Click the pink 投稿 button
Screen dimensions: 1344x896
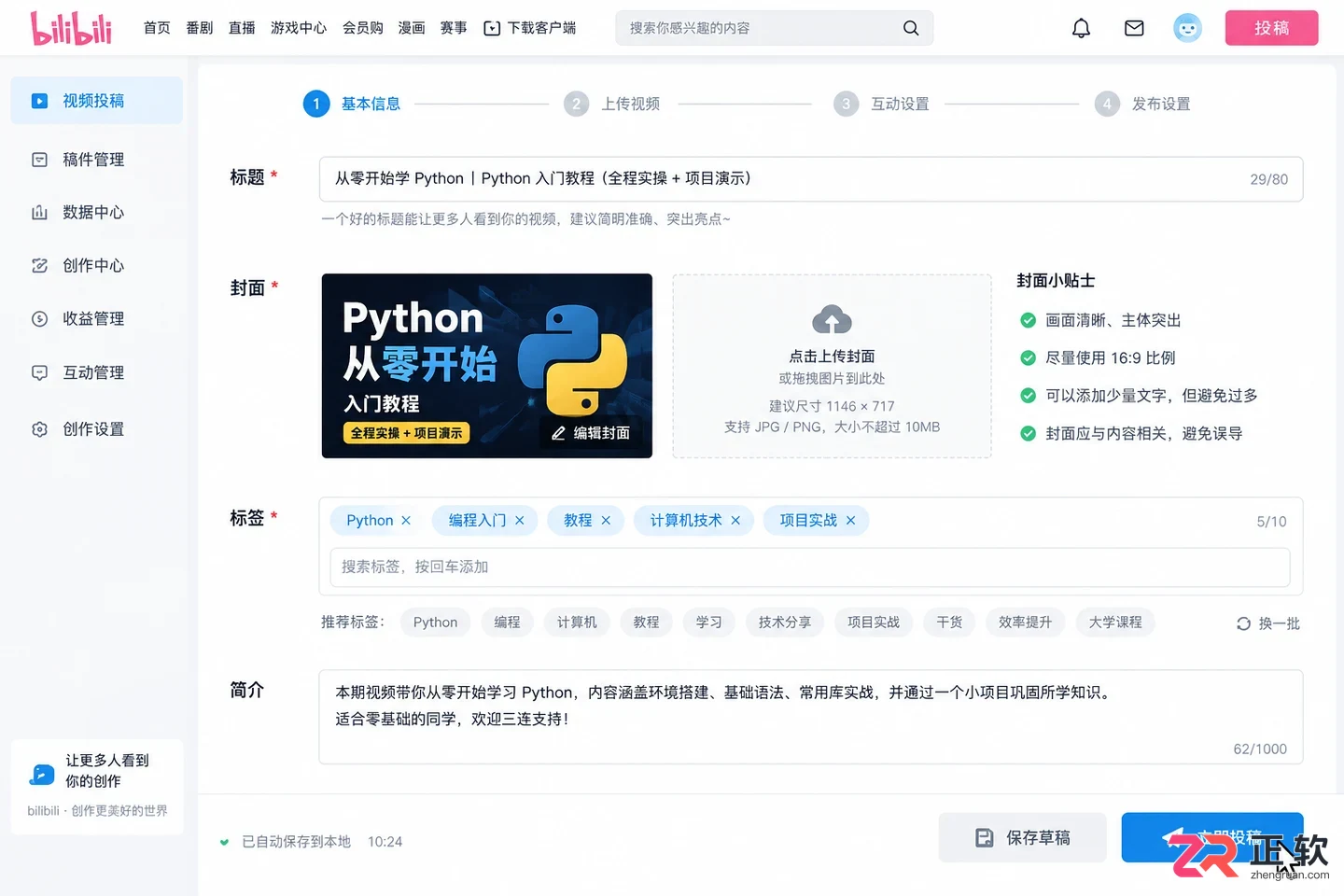click(x=1271, y=28)
